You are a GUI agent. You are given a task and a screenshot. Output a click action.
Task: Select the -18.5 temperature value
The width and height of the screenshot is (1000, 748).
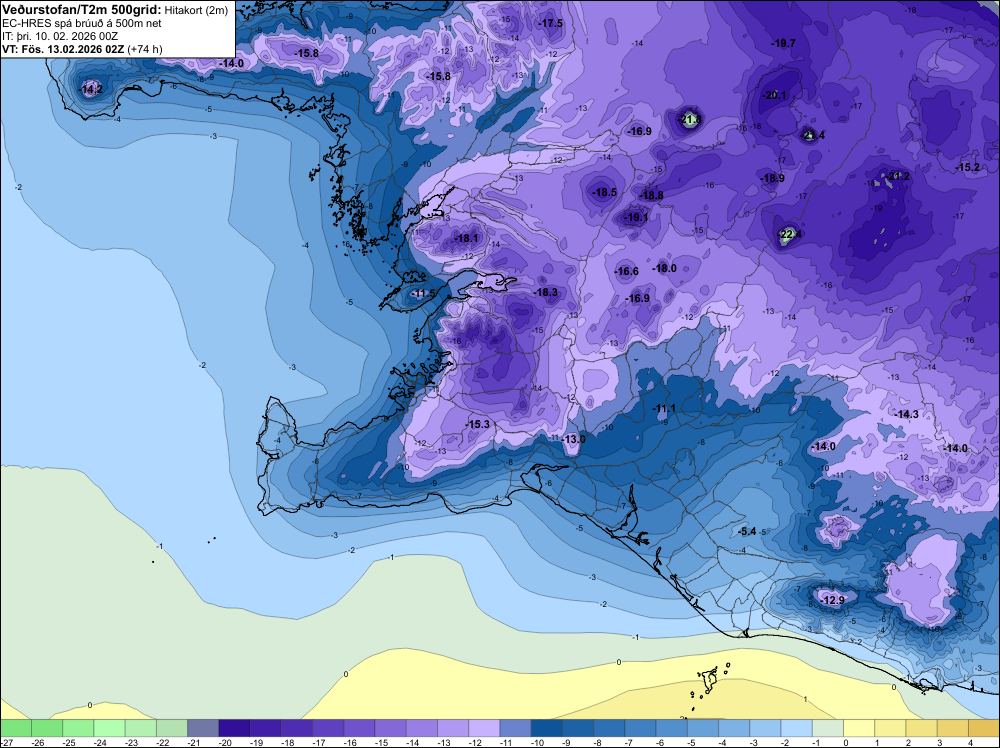[605, 192]
